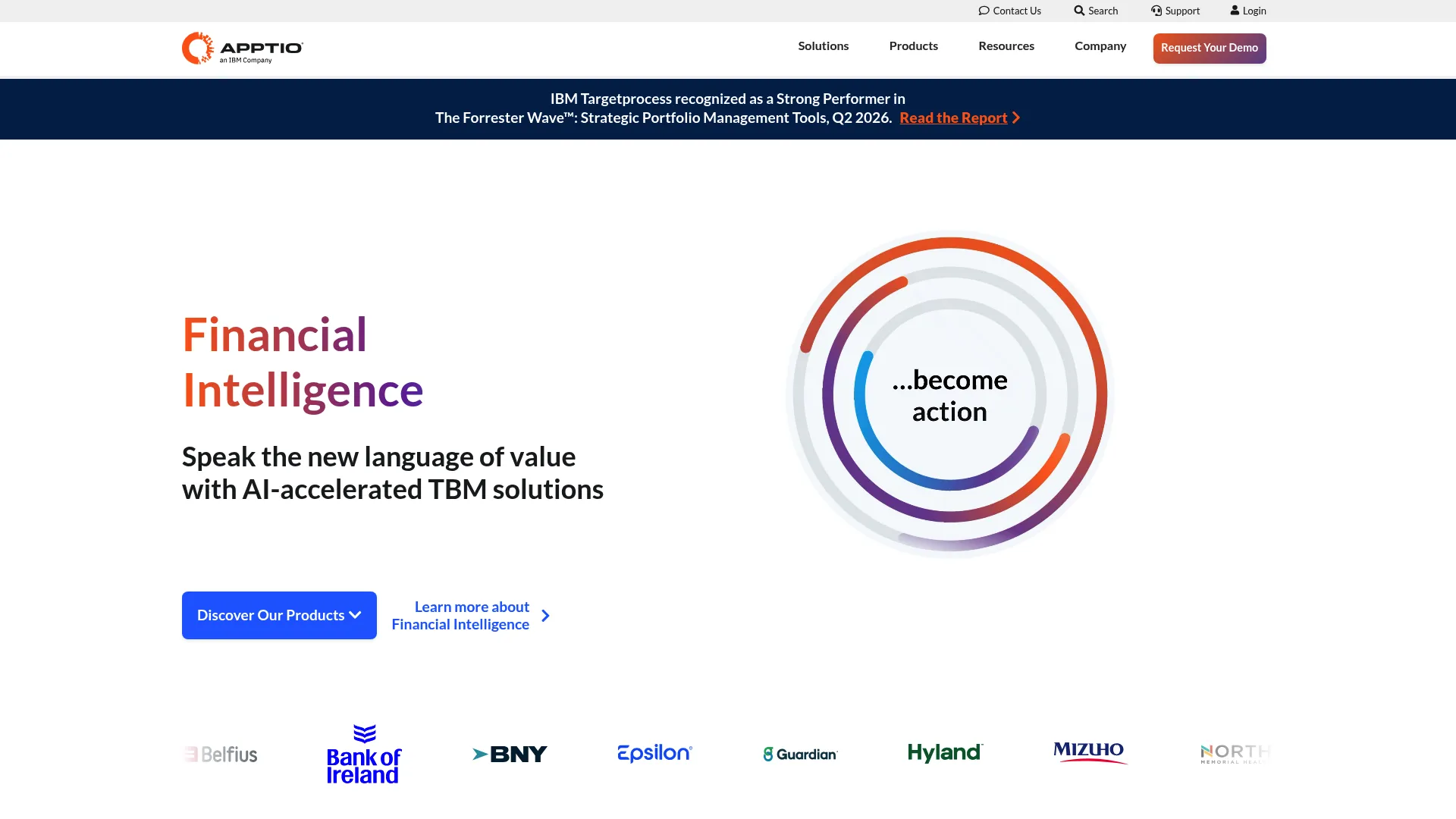Image resolution: width=1456 pixels, height=819 pixels.
Task: Click the chevron beside Learn more about Financial Intelligence
Action: coord(545,616)
